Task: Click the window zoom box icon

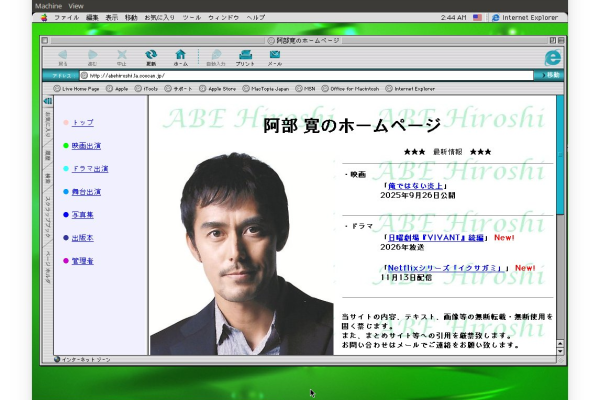Action: tap(553, 40)
